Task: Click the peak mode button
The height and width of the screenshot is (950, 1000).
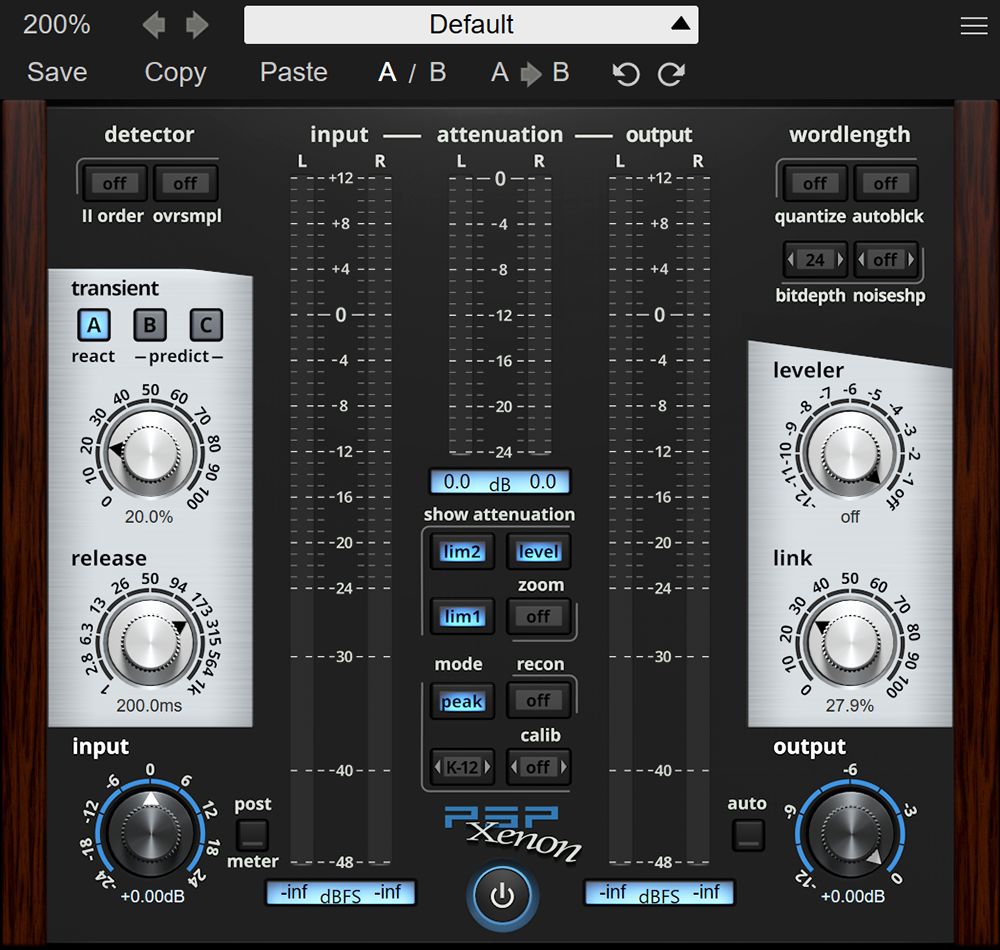Action: pos(462,702)
